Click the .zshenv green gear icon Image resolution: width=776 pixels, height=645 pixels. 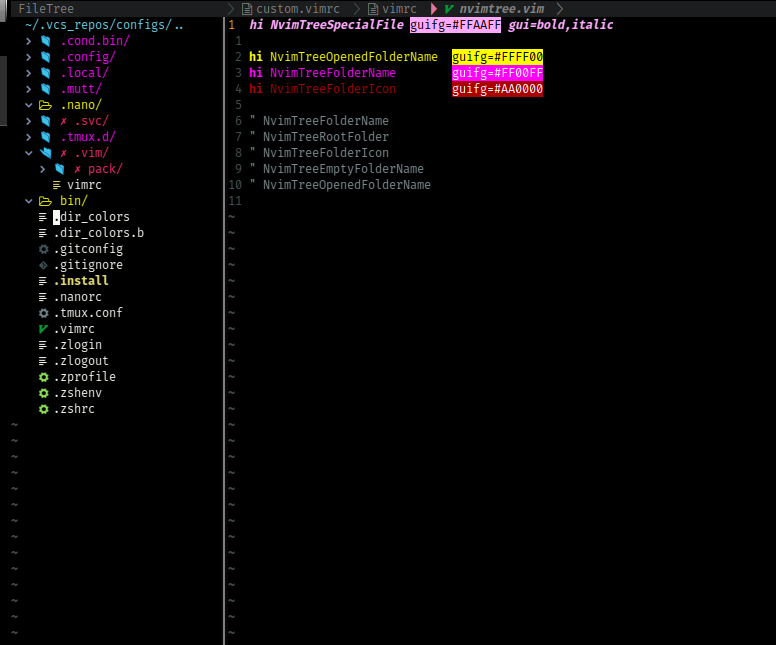[44, 394]
